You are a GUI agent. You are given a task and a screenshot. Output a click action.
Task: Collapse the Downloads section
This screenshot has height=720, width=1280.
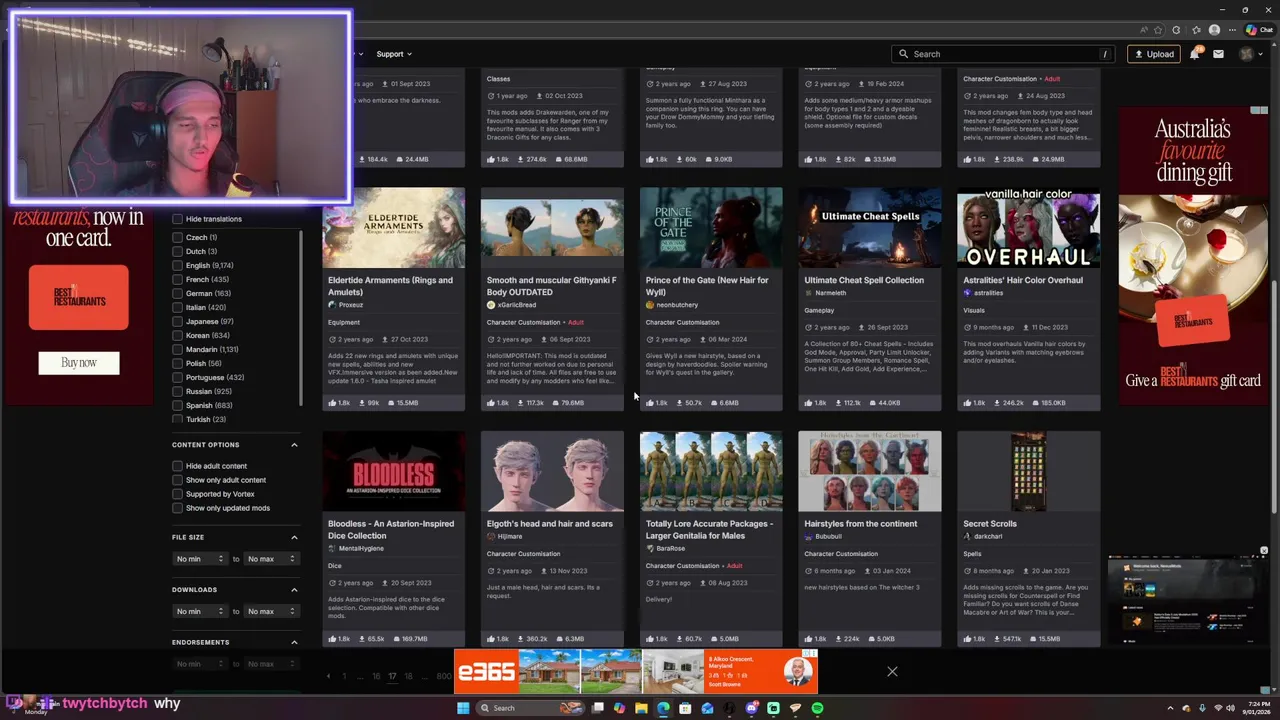point(294,590)
